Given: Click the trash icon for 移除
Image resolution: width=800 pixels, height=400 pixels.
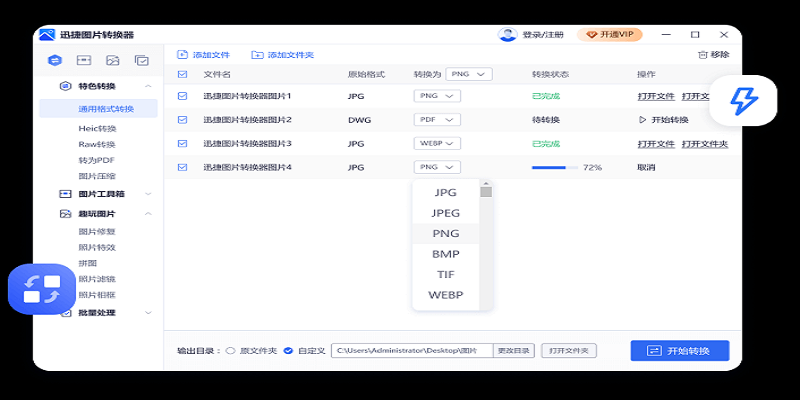Looking at the screenshot, I should 703,55.
